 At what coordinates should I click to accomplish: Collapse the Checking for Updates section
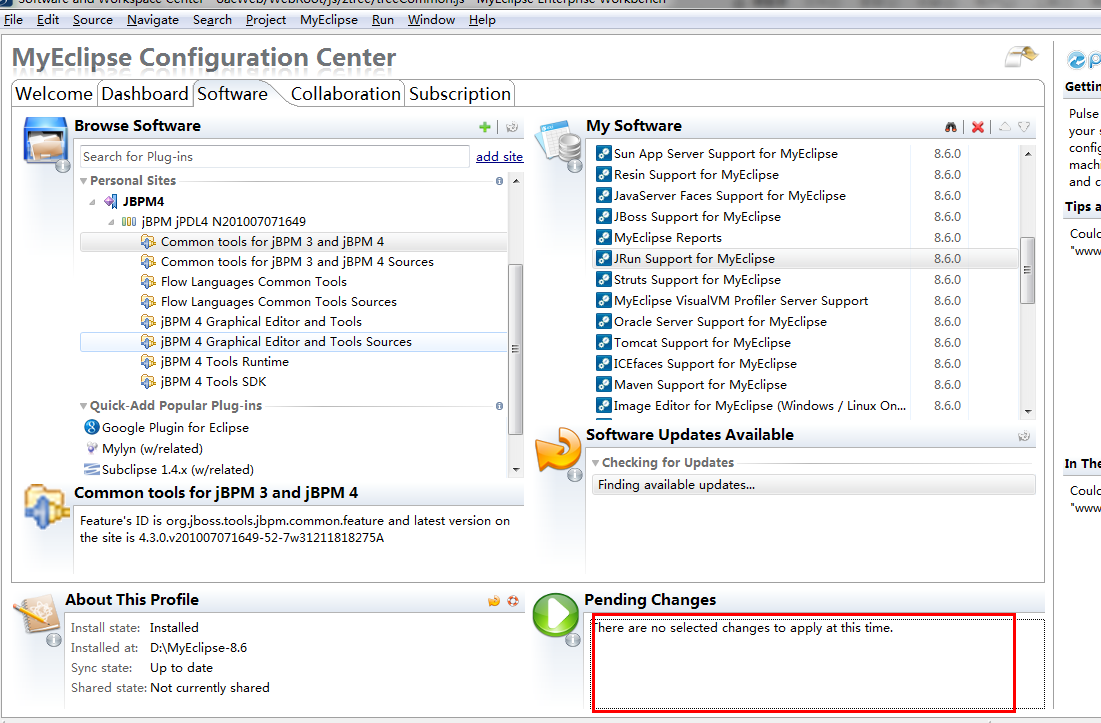(x=595, y=463)
